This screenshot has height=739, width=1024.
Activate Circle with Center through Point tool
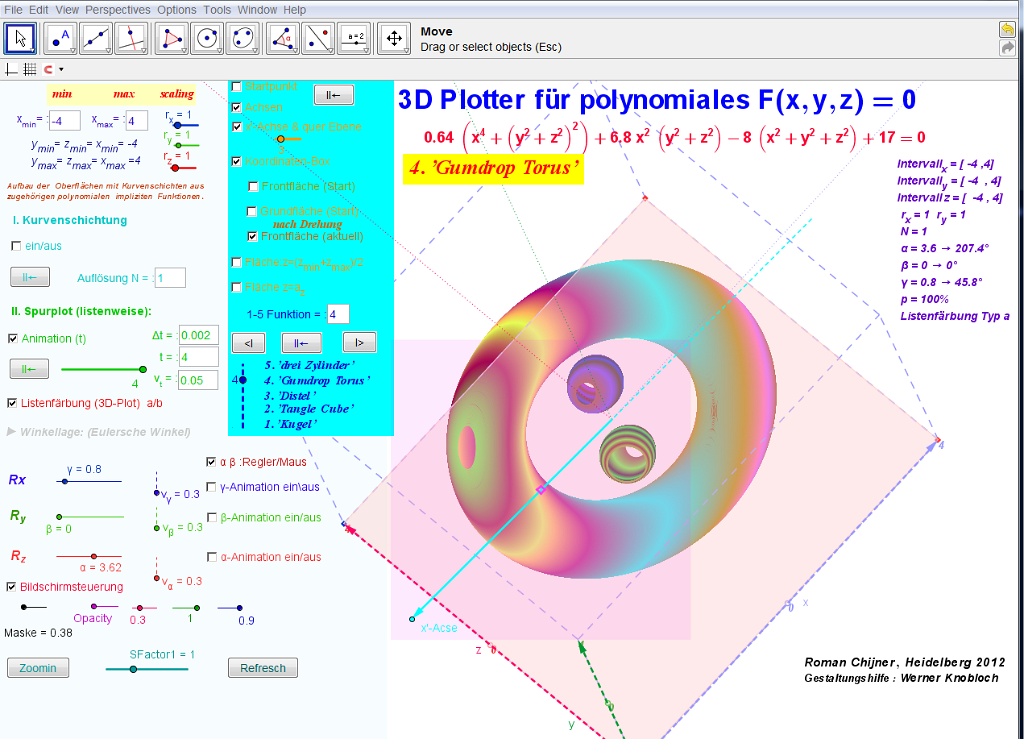click(x=208, y=38)
